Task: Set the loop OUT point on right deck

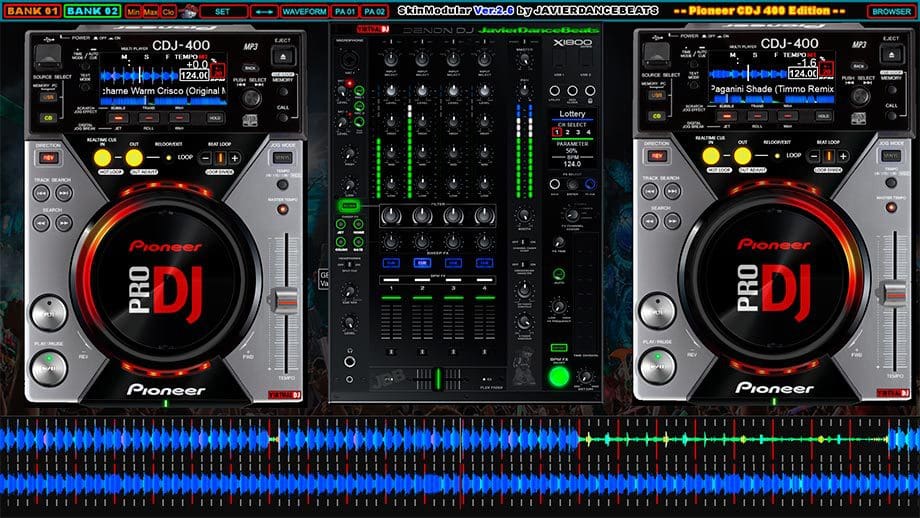Action: [x=742, y=156]
